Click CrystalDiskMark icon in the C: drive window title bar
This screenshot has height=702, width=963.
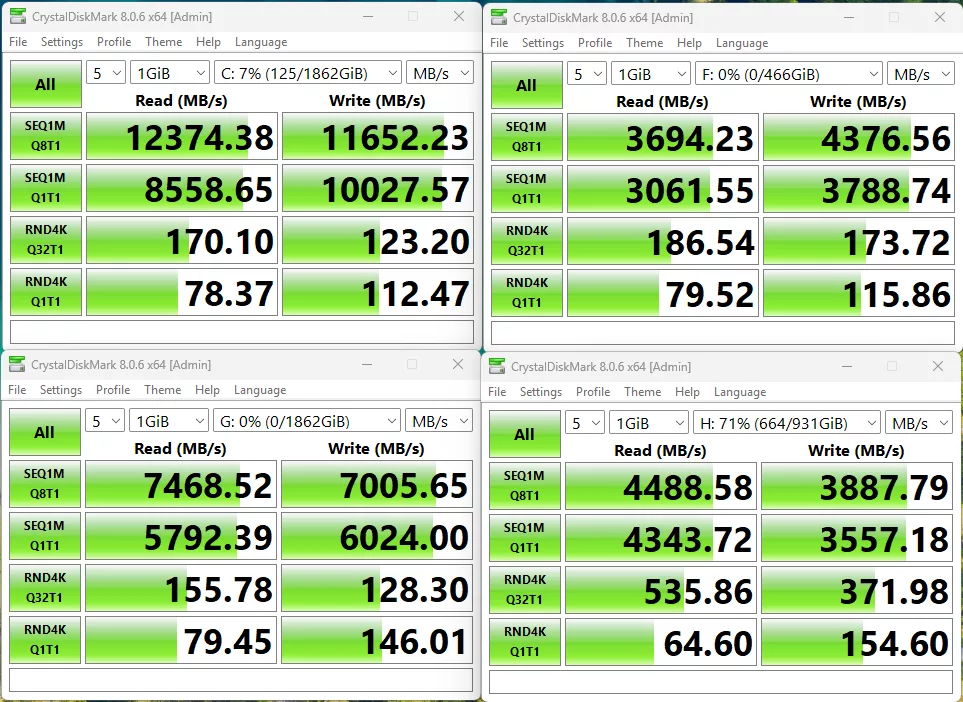click(x=18, y=17)
